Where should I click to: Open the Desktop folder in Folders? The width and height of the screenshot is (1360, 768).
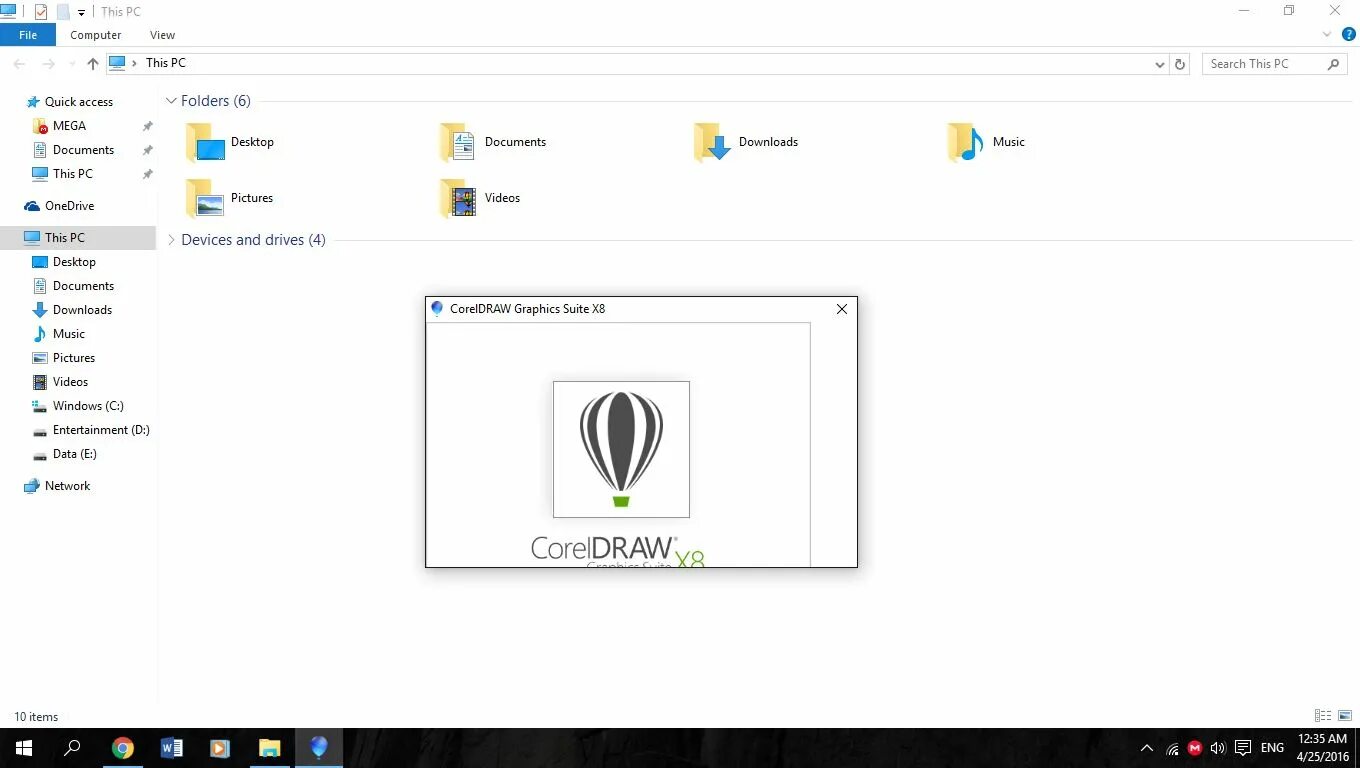tap(230, 142)
